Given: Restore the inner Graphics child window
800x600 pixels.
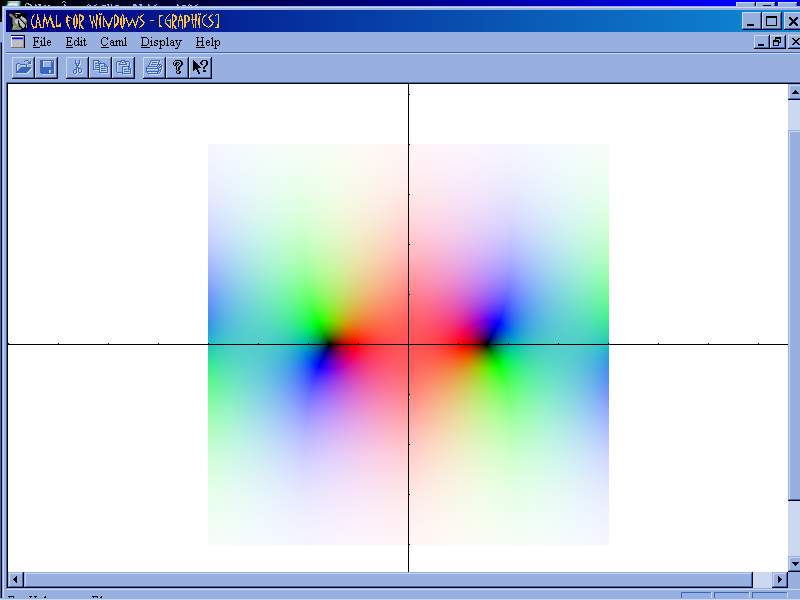Looking at the screenshot, I should coord(777,42).
